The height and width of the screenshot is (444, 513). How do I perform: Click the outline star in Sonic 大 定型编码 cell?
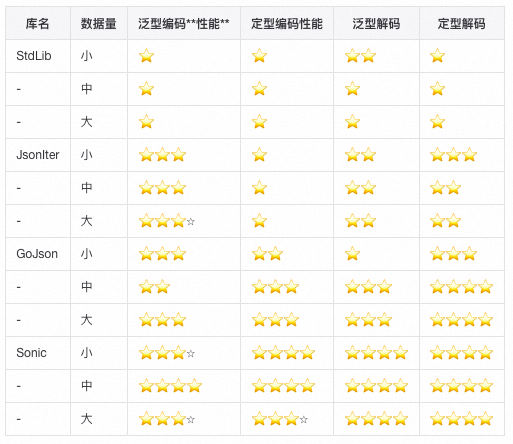pos(304,420)
